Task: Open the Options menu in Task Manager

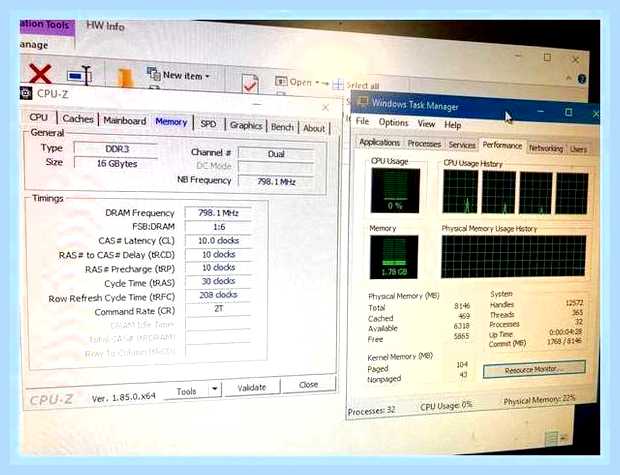Action: tap(393, 123)
